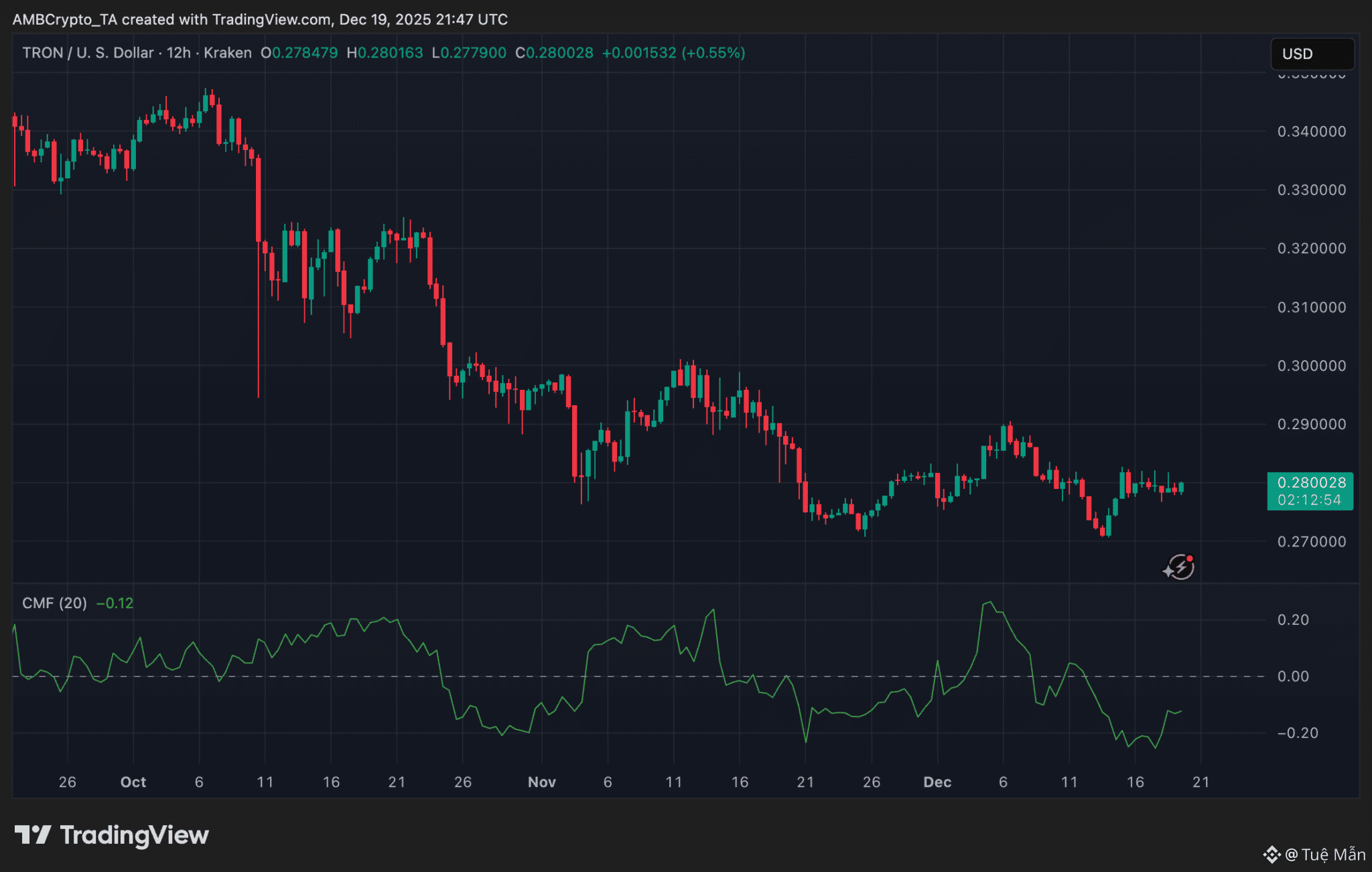
Task: Select the 12h interval label
Action: pyautogui.click(x=178, y=53)
